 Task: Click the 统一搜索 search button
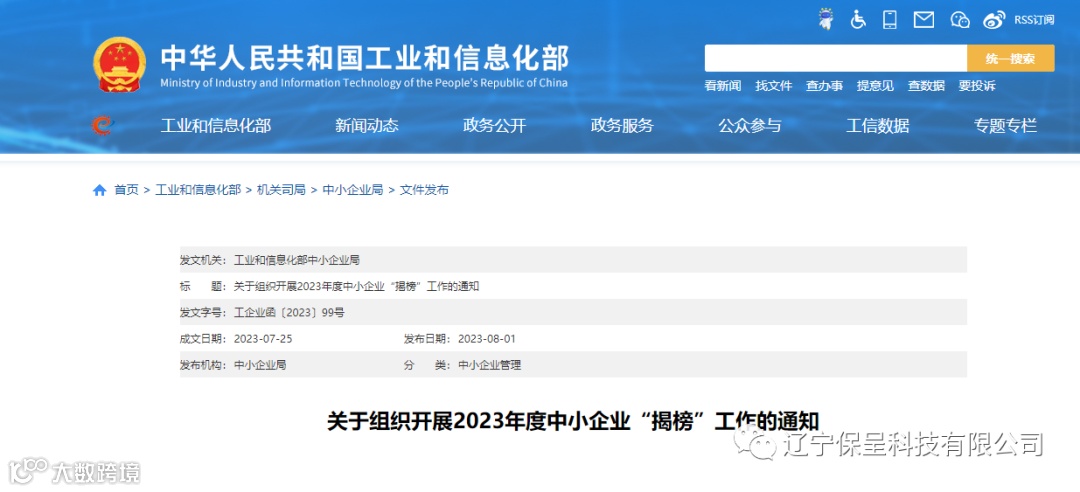(1010, 59)
